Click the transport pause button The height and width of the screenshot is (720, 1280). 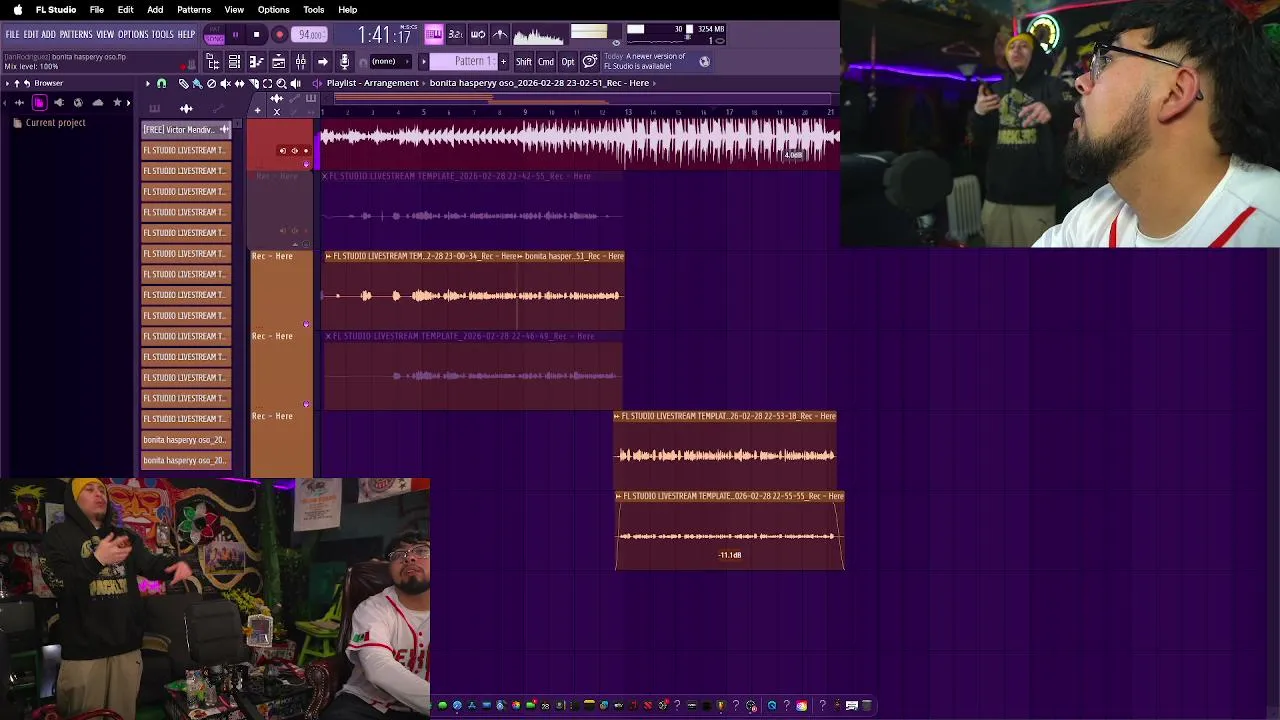pos(235,35)
